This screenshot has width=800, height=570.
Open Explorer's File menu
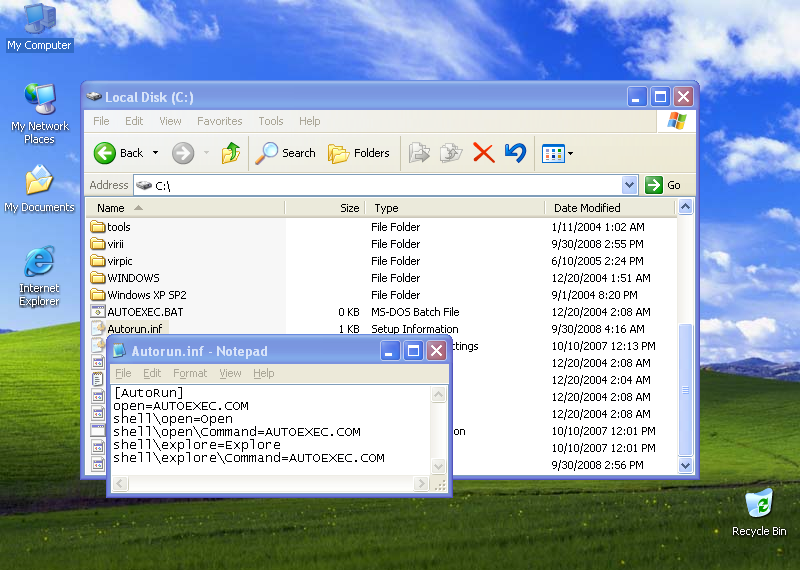(101, 121)
